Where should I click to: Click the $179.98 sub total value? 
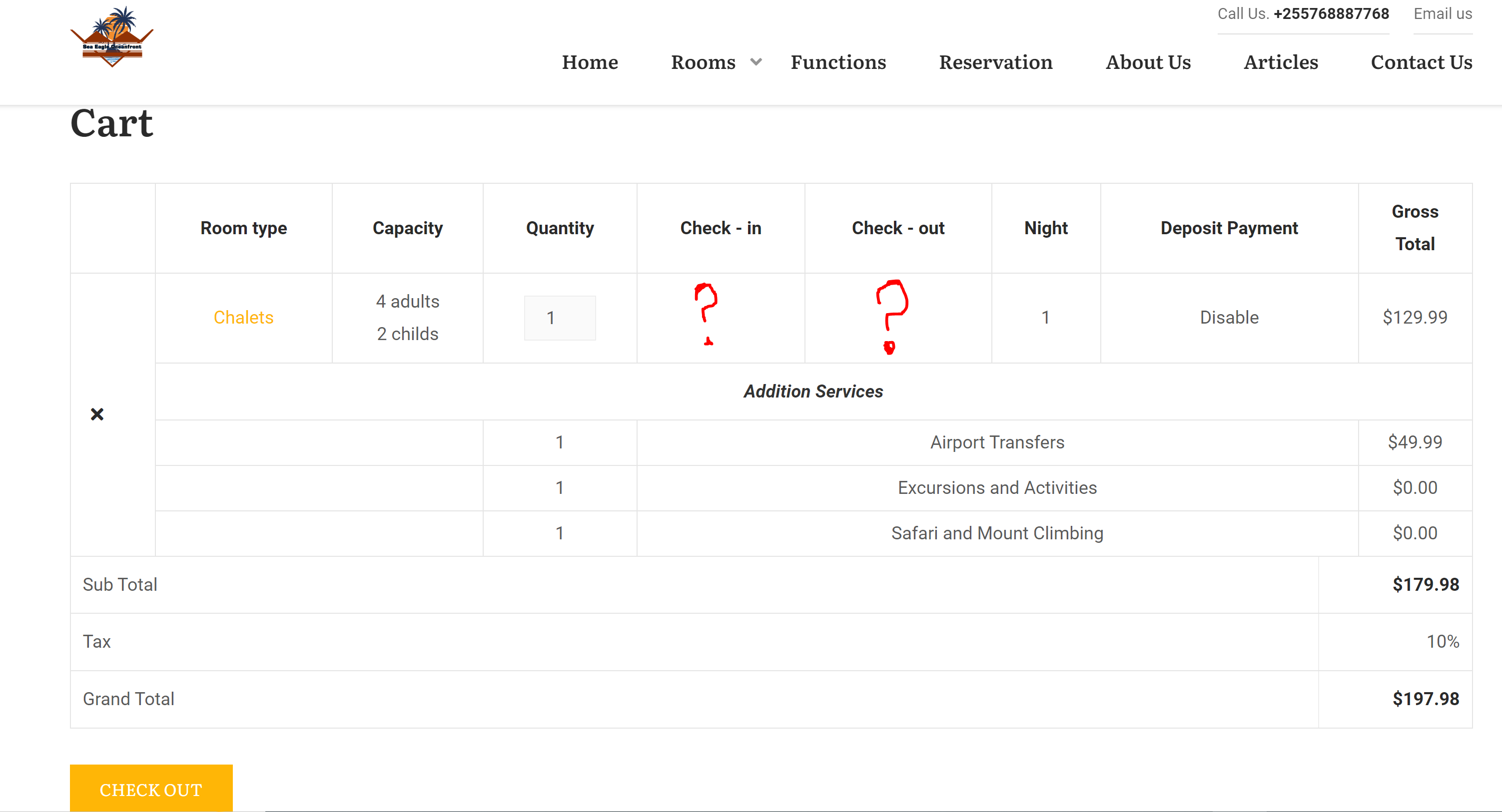(x=1426, y=585)
